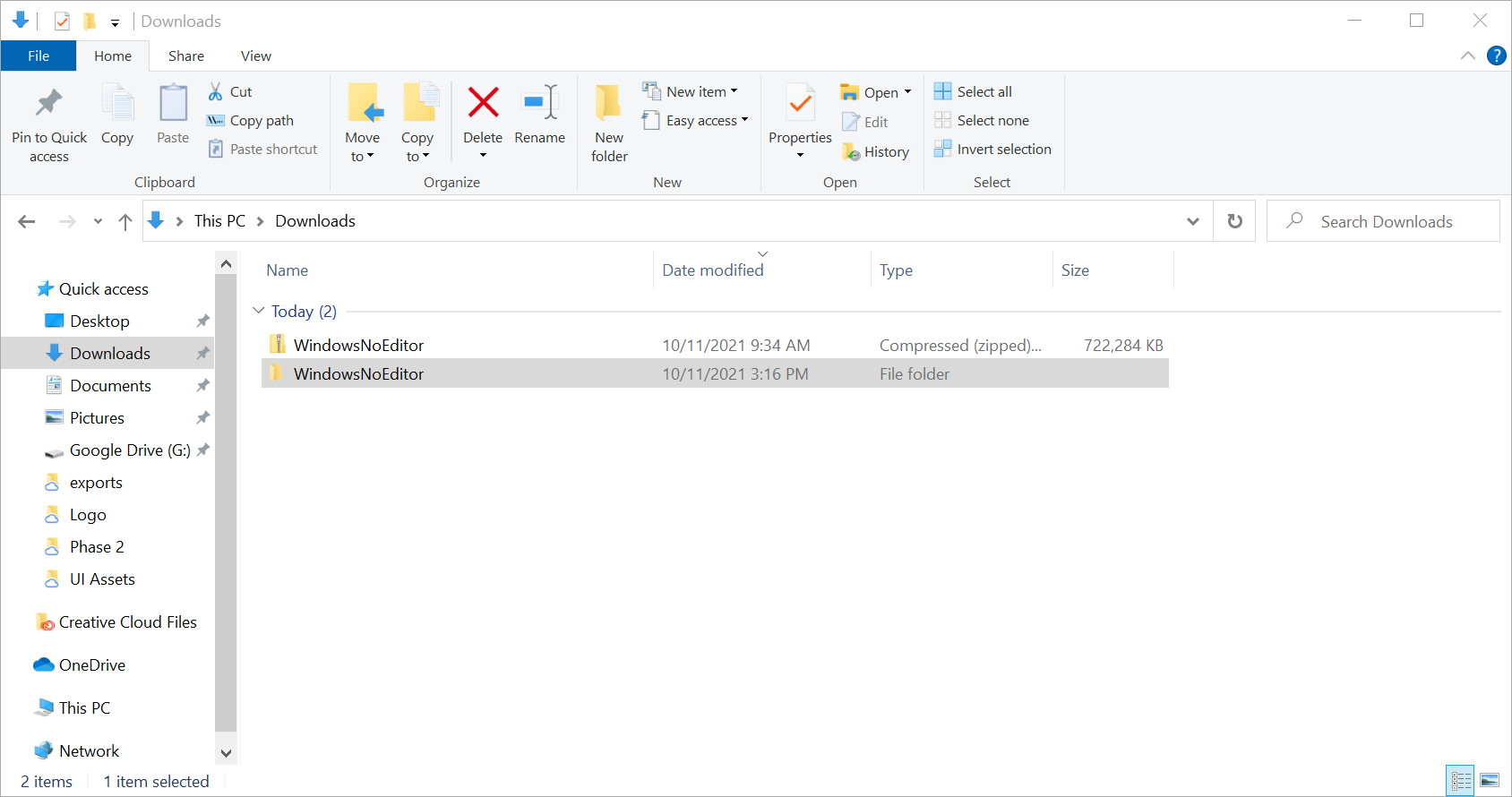Click navigation pane scrollbar down arrow

(x=226, y=753)
